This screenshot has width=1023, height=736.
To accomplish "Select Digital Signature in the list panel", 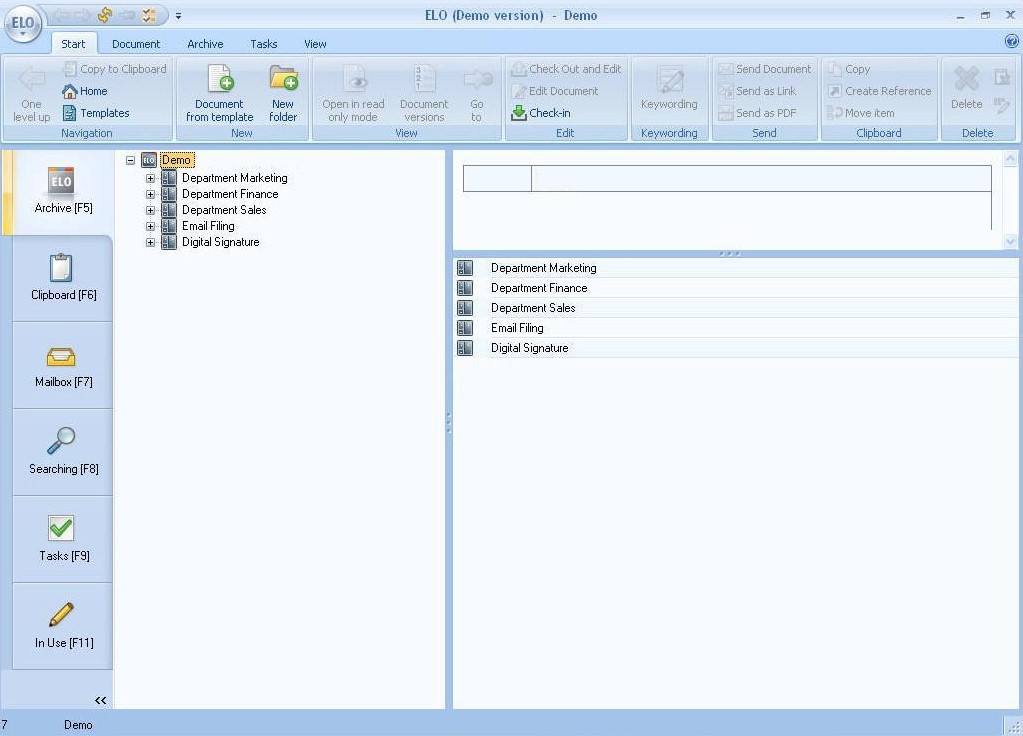I will pos(529,348).
